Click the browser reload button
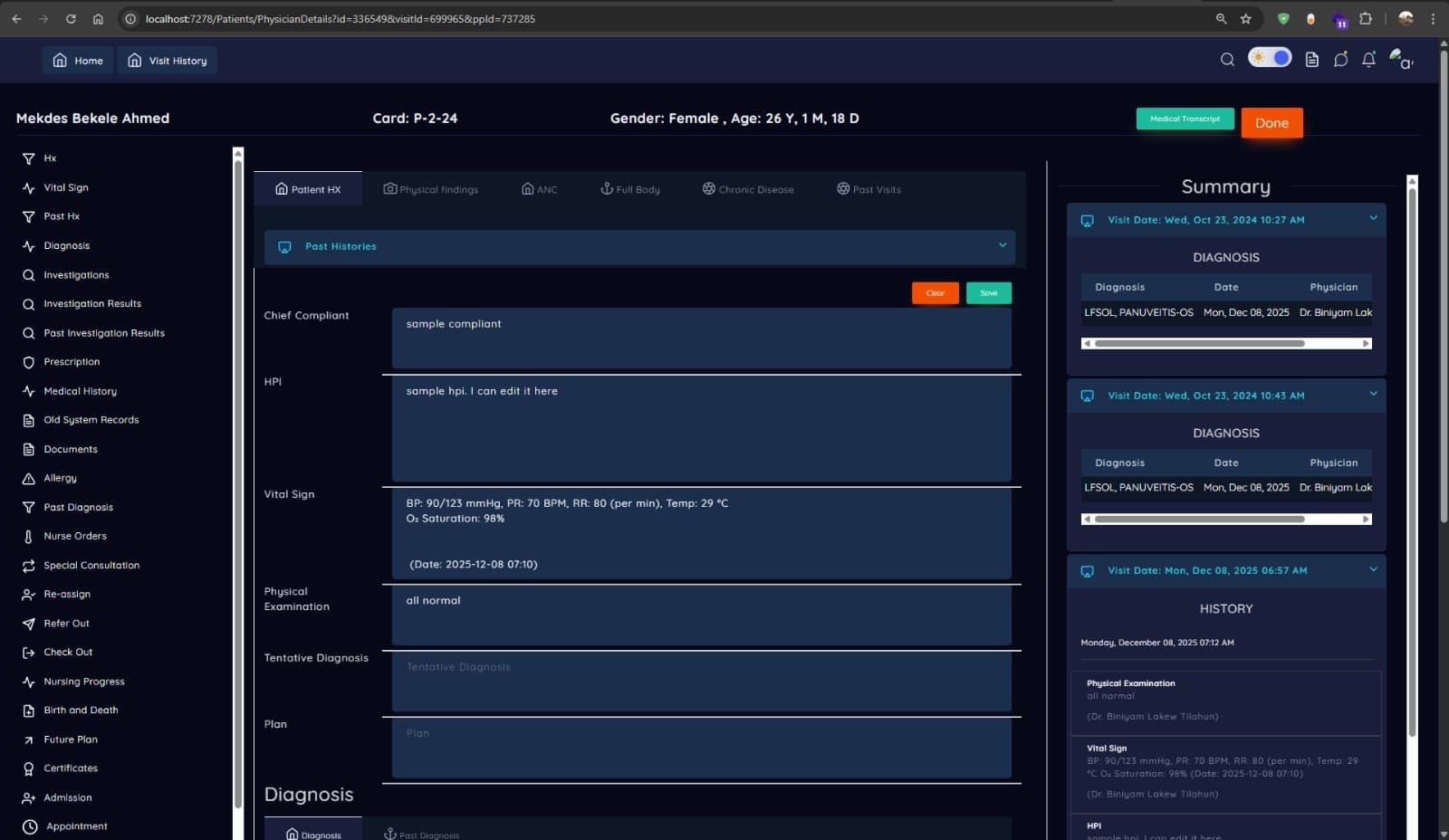1449x840 pixels. click(x=71, y=18)
